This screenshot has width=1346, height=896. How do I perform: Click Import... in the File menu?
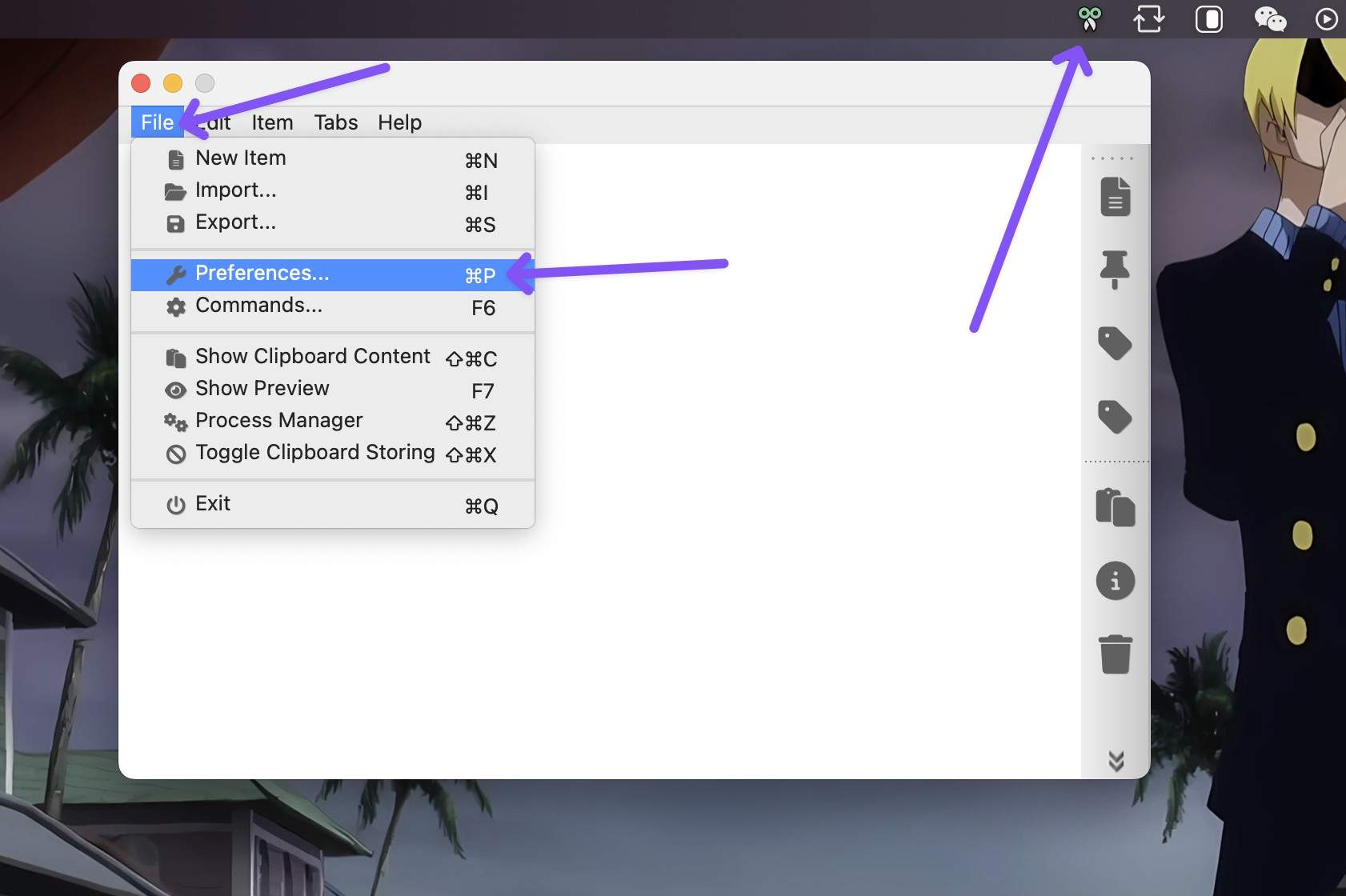(x=236, y=190)
